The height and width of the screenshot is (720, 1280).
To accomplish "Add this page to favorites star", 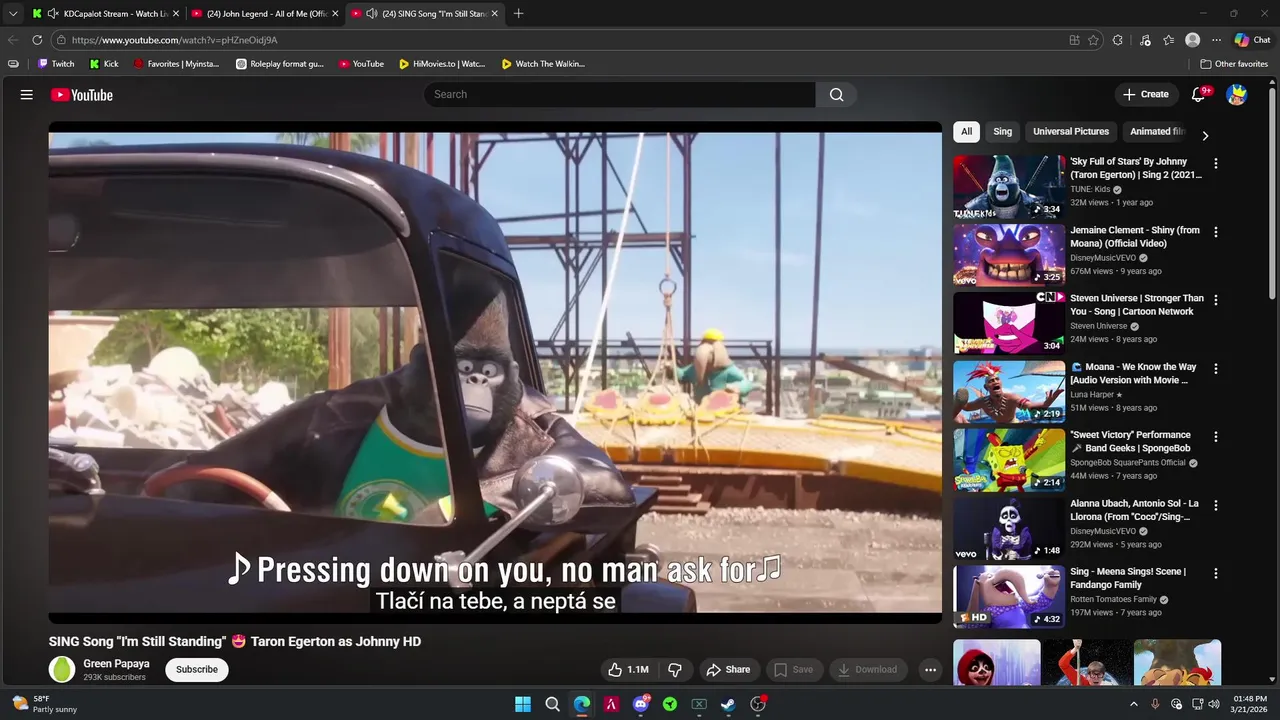I will click(1093, 40).
